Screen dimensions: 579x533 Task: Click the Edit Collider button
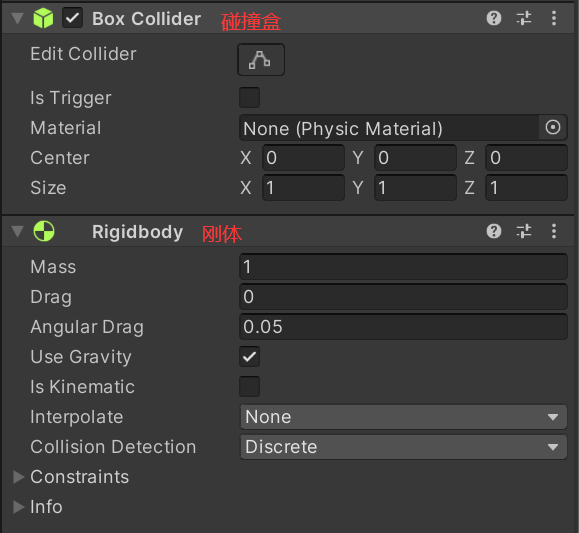(261, 59)
